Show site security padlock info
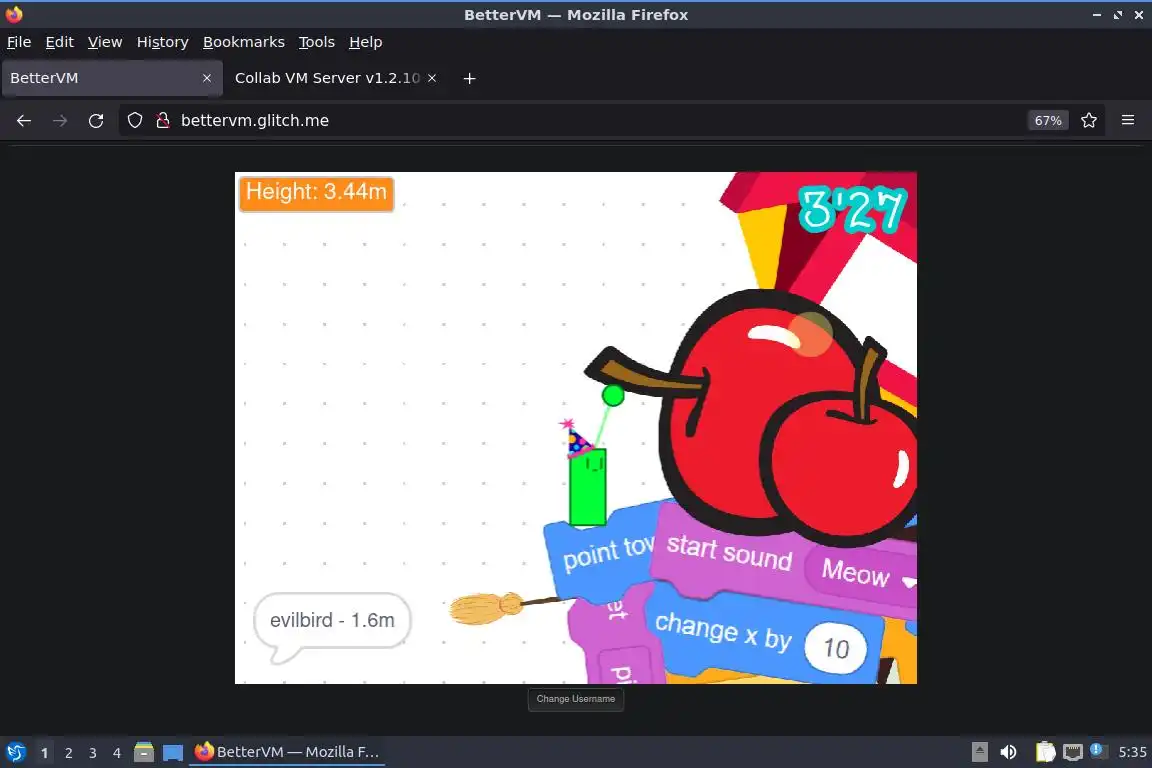The image size is (1152, 768). 163,121
